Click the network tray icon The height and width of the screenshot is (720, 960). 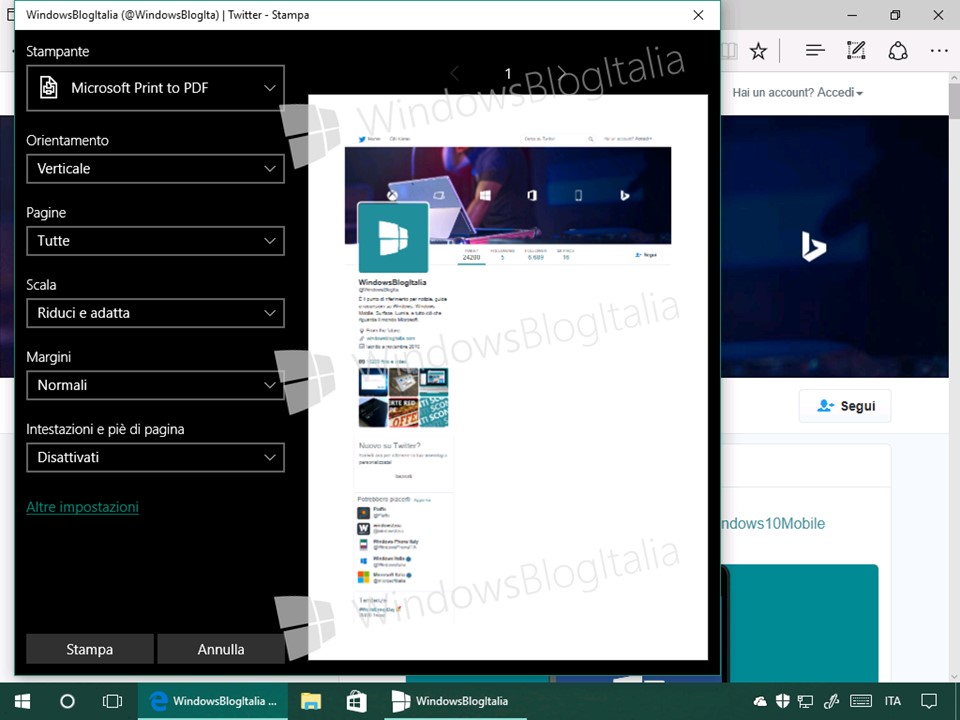coord(805,701)
